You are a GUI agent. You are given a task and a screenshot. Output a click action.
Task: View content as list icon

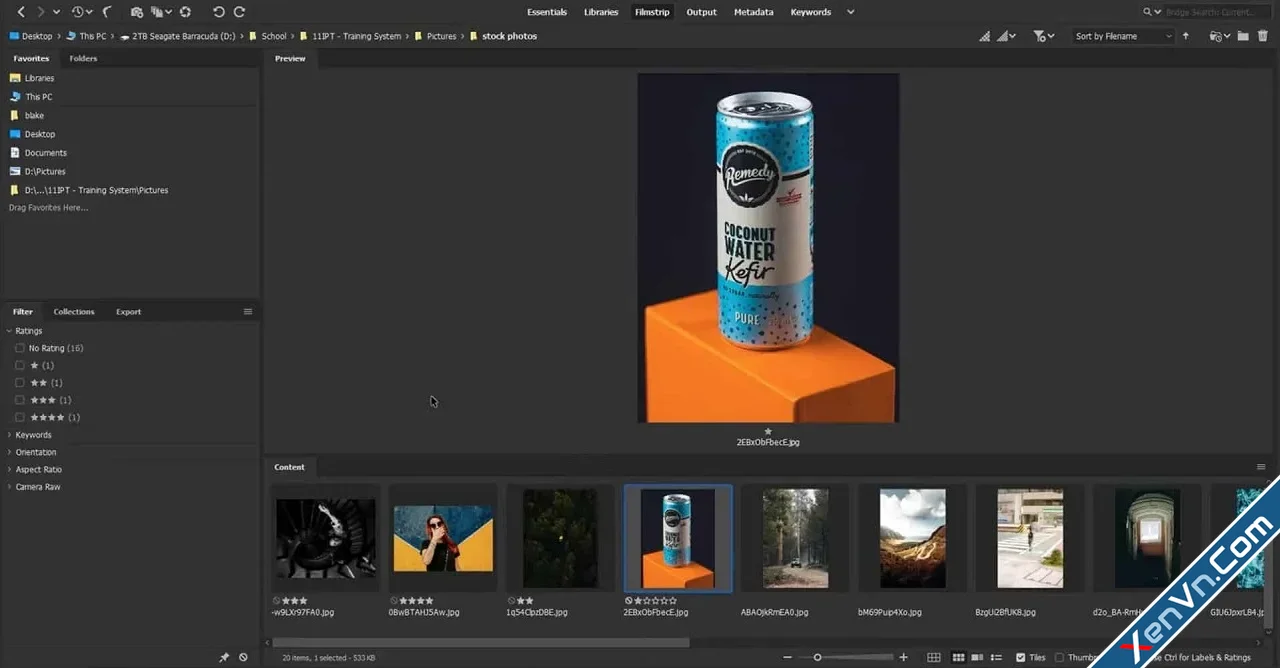[994, 657]
